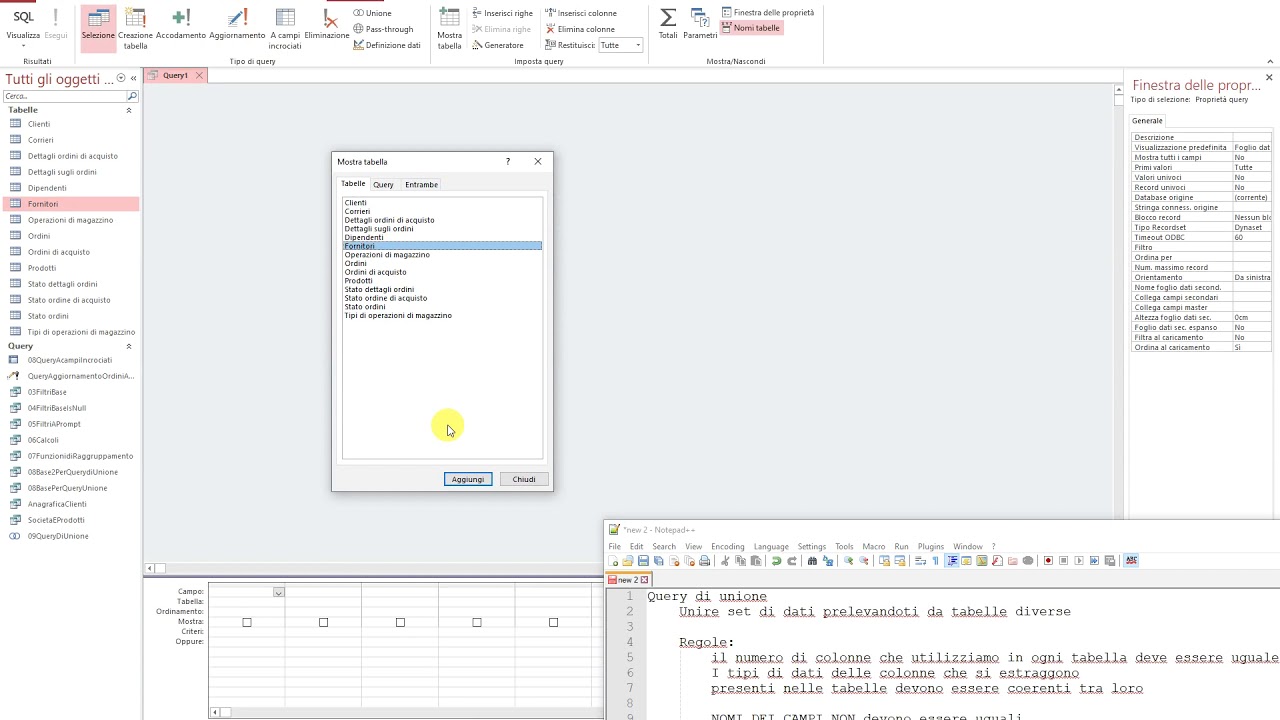Choose the Aggiornamento query type
Image resolution: width=1280 pixels, height=720 pixels.
point(237,26)
